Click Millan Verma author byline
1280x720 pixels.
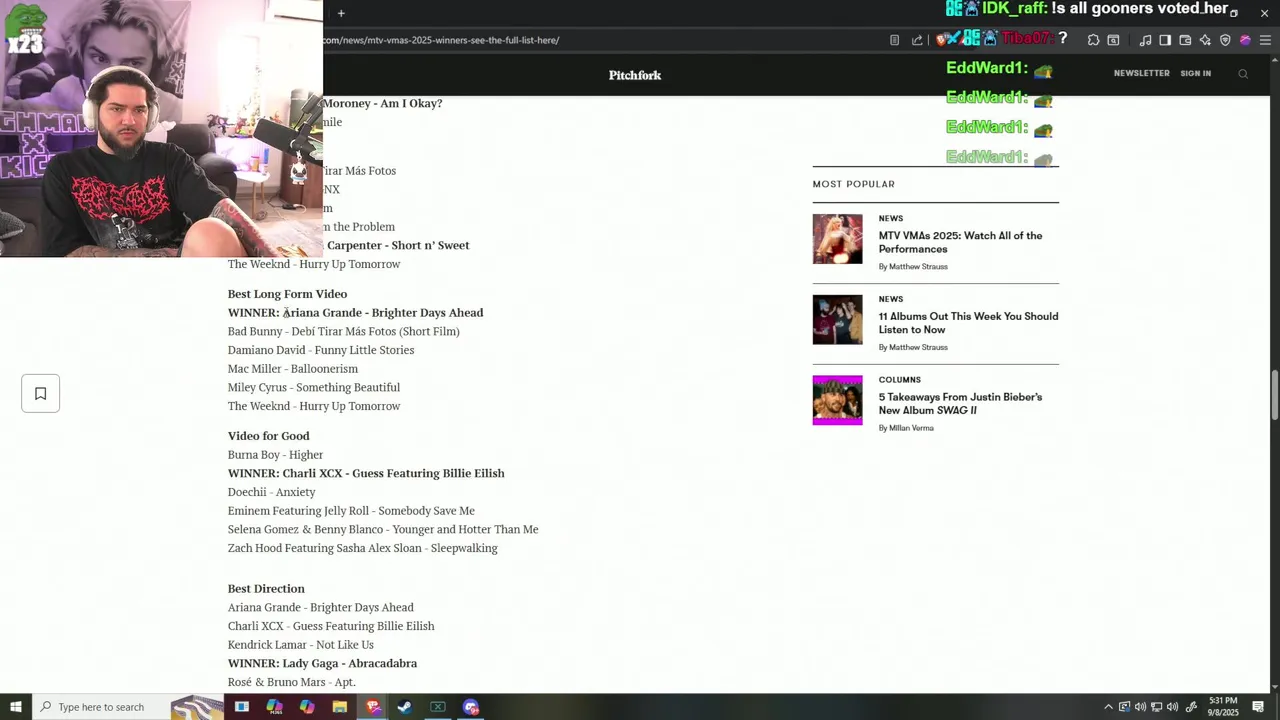911,428
